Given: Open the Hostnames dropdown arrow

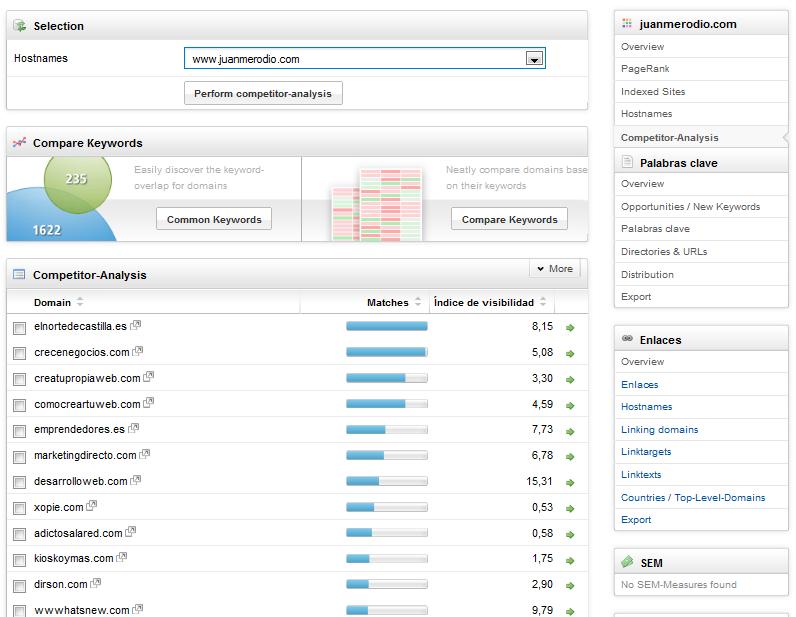Looking at the screenshot, I should click(x=534, y=59).
